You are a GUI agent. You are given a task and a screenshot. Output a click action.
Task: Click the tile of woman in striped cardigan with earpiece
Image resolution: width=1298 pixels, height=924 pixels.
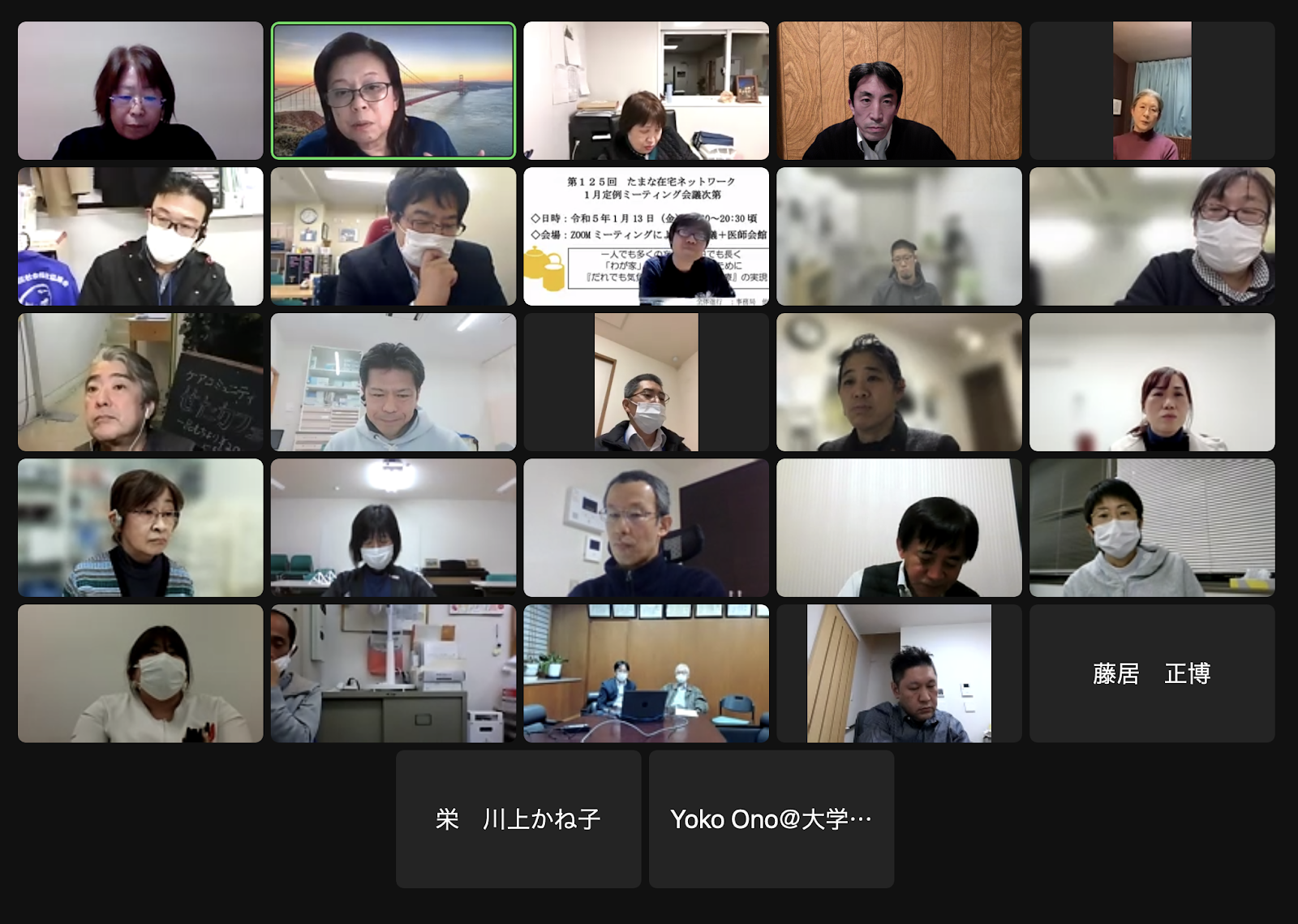[140, 527]
